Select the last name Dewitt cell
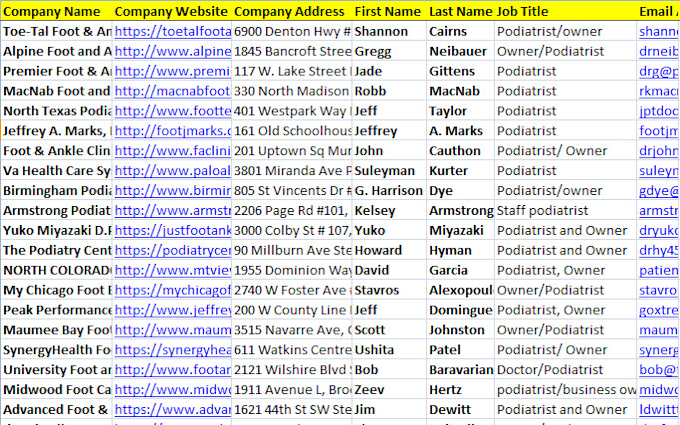 coord(461,409)
